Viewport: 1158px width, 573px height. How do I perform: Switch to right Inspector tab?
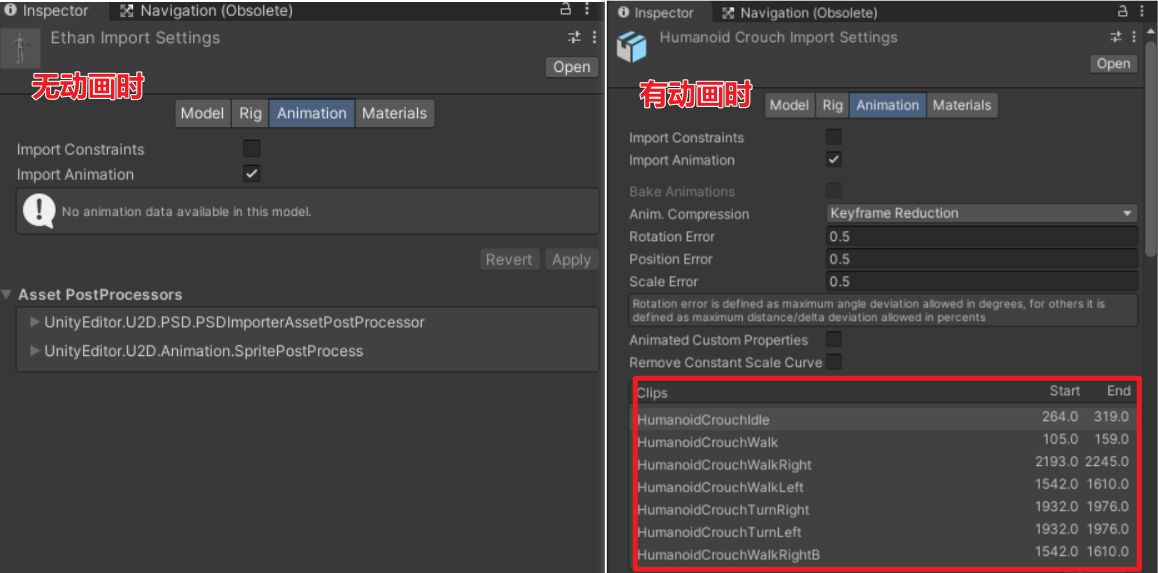point(656,13)
